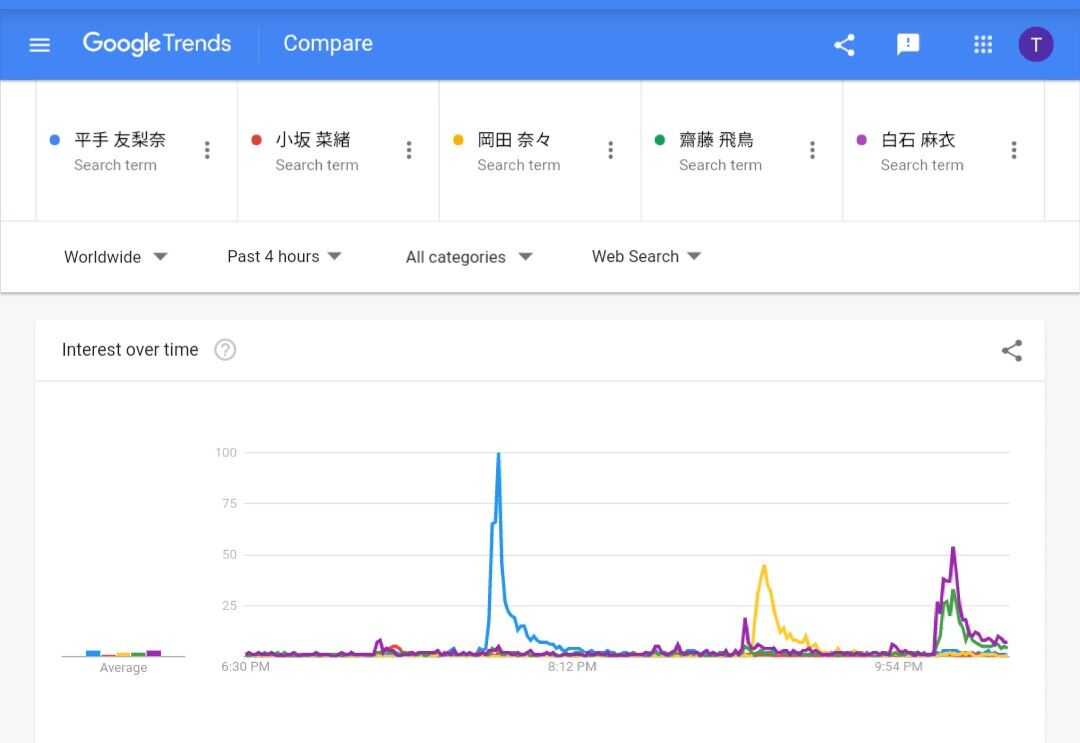Open the account avatar T

(x=1036, y=44)
